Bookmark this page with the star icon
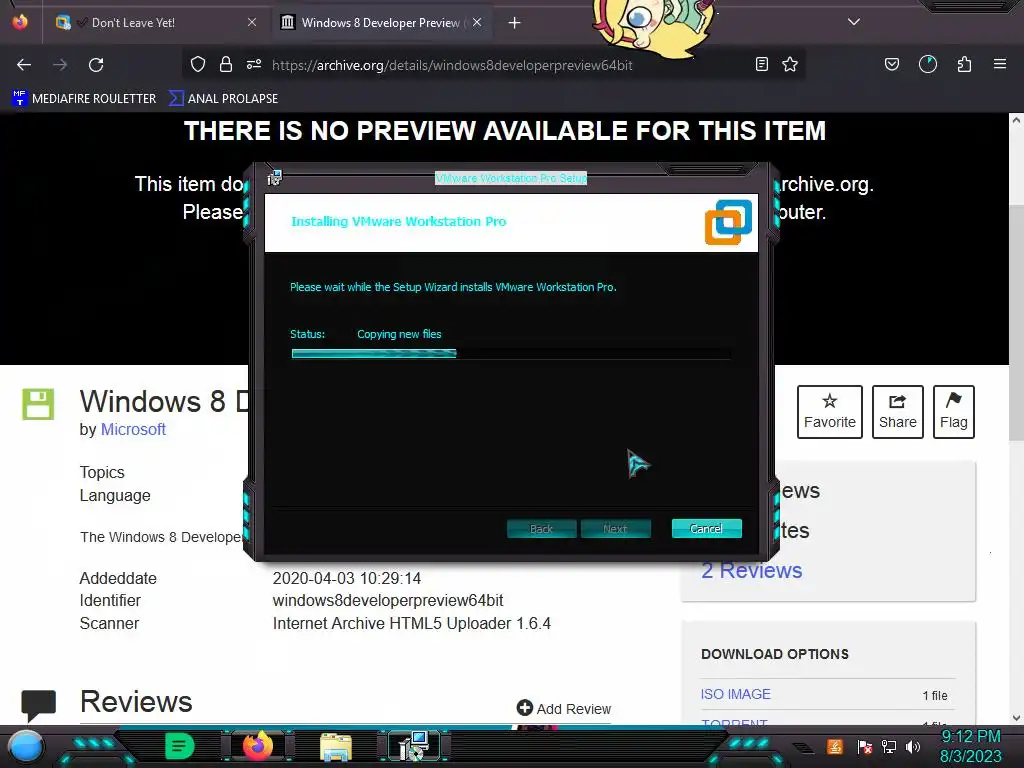The height and width of the screenshot is (768, 1024). [x=790, y=64]
